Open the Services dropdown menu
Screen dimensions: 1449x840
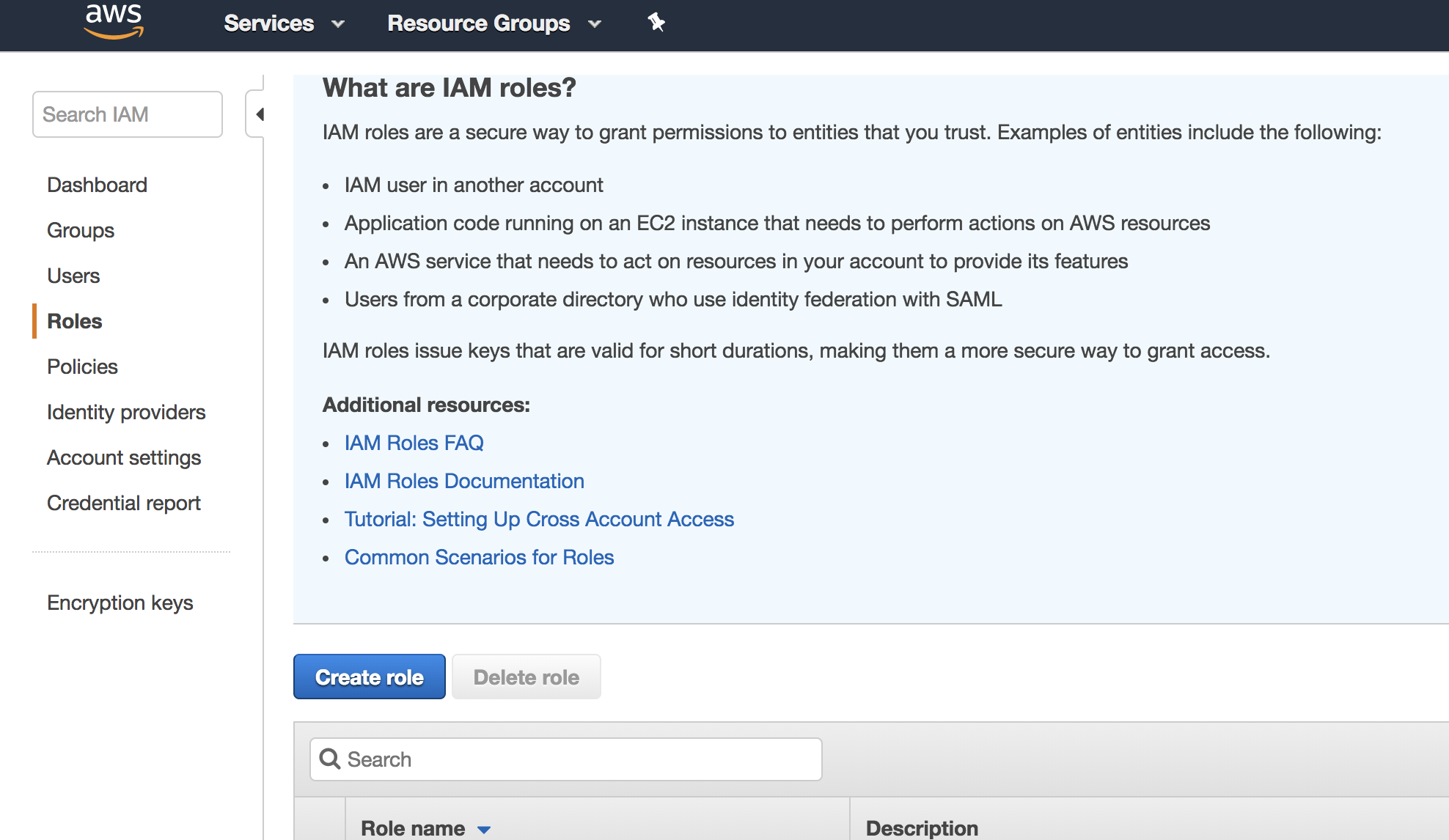coord(284,23)
